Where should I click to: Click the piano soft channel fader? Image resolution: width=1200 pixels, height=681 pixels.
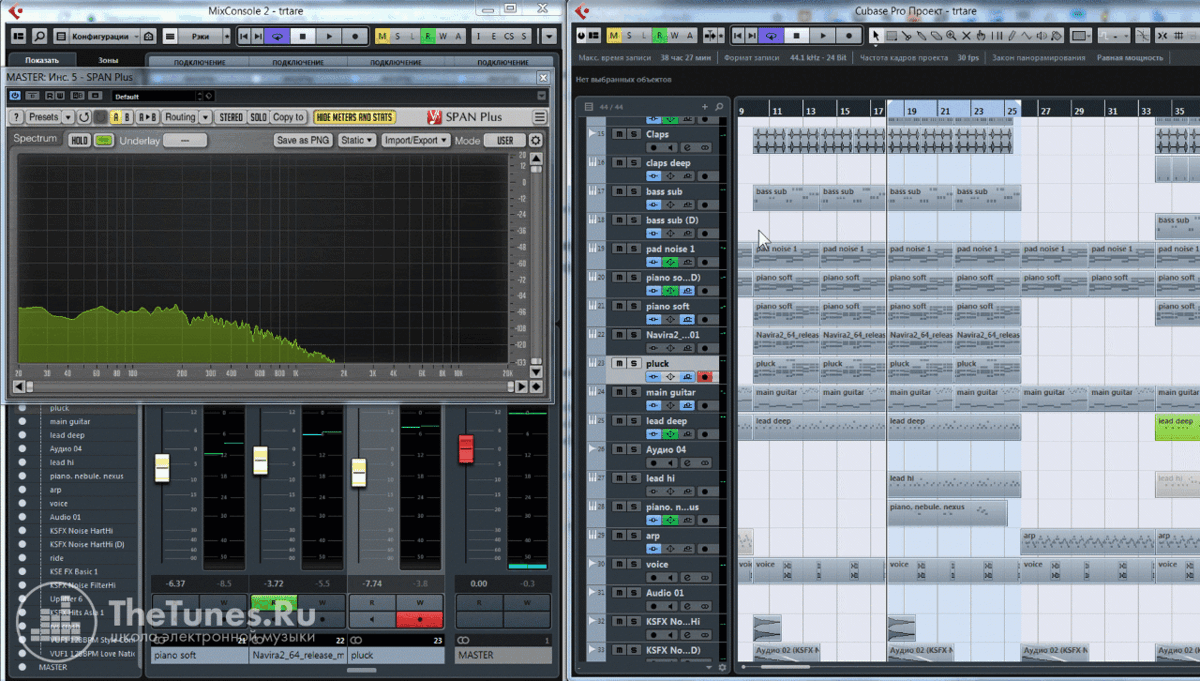162,467
